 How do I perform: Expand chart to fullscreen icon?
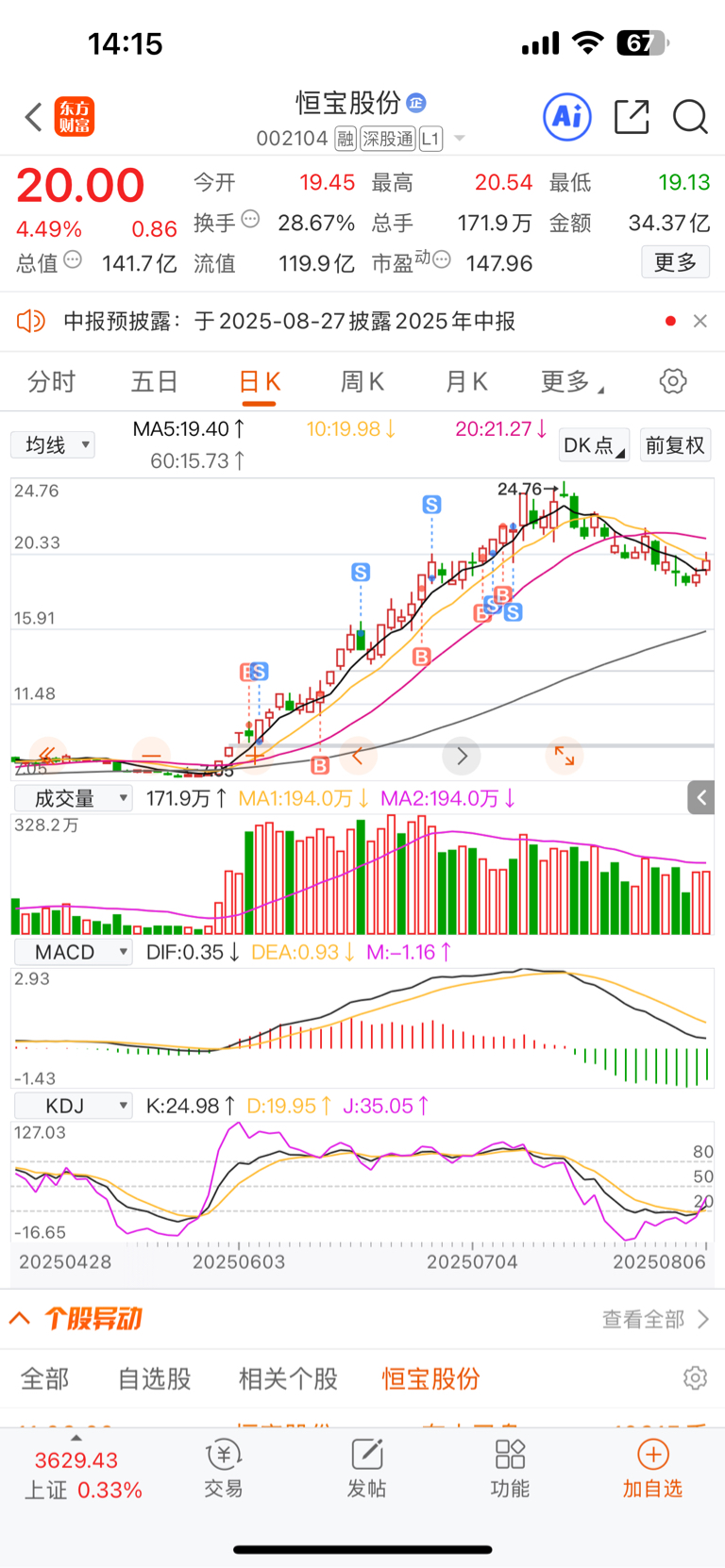click(565, 756)
